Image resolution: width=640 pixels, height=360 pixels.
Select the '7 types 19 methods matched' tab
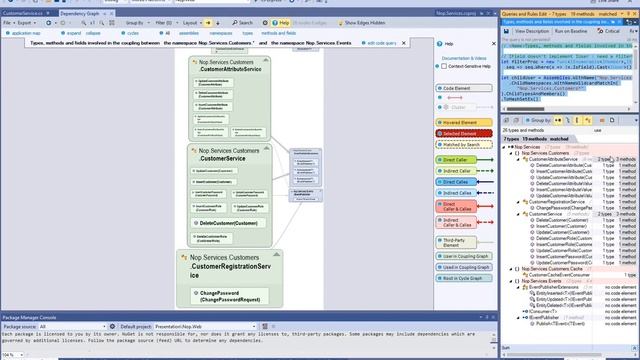536,139
